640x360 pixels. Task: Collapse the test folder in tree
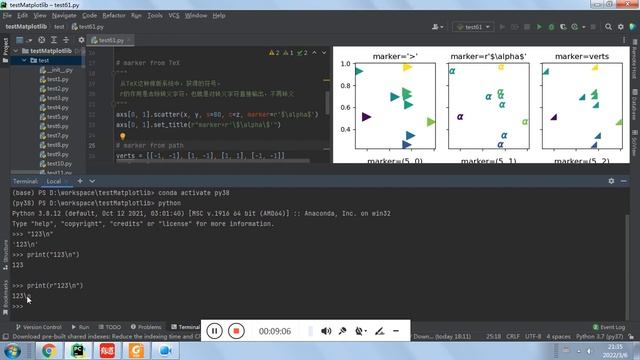pos(24,60)
